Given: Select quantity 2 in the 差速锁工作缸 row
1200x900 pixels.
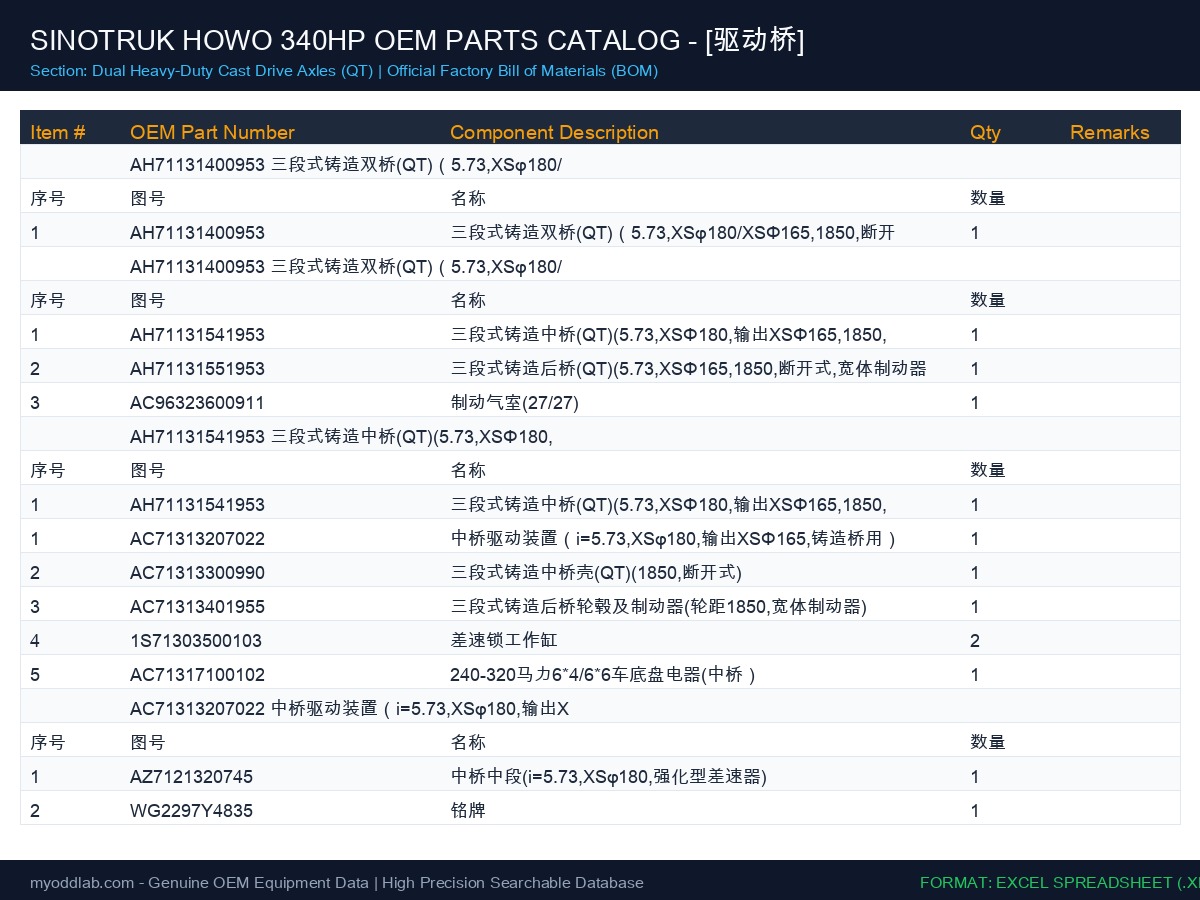Looking at the screenshot, I should (975, 641).
